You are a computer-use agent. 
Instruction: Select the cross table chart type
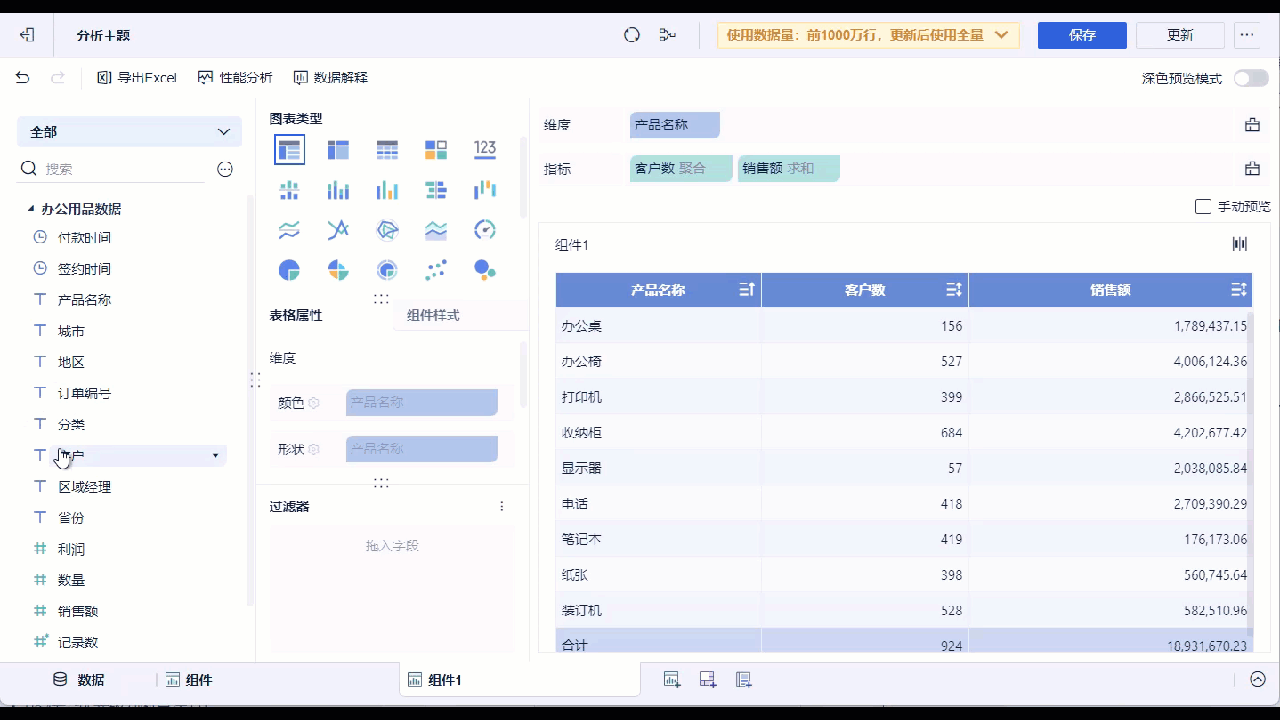click(x=338, y=150)
